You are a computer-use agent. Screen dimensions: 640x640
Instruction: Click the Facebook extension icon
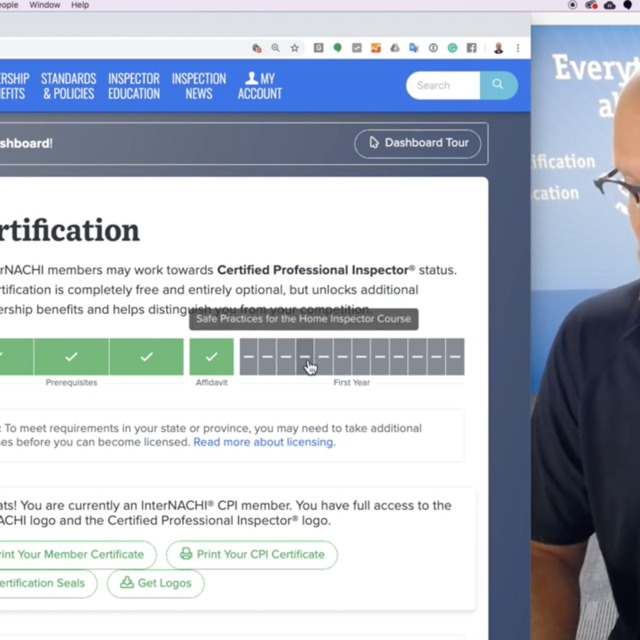tap(471, 47)
